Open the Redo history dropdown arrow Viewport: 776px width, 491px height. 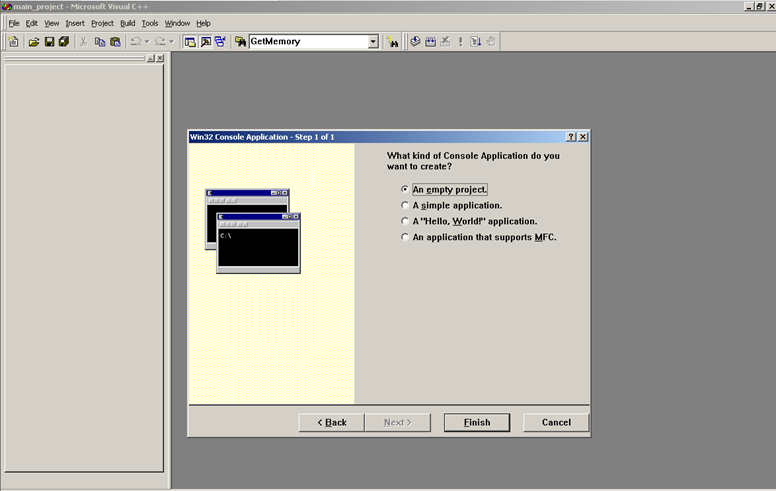pyautogui.click(x=171, y=42)
